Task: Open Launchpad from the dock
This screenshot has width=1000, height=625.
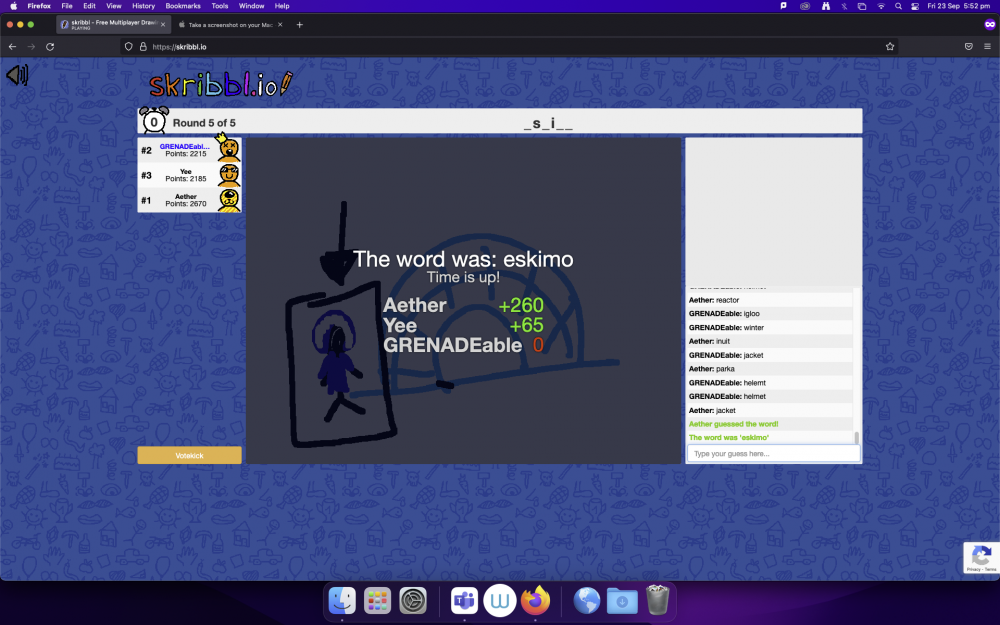Action: click(377, 601)
